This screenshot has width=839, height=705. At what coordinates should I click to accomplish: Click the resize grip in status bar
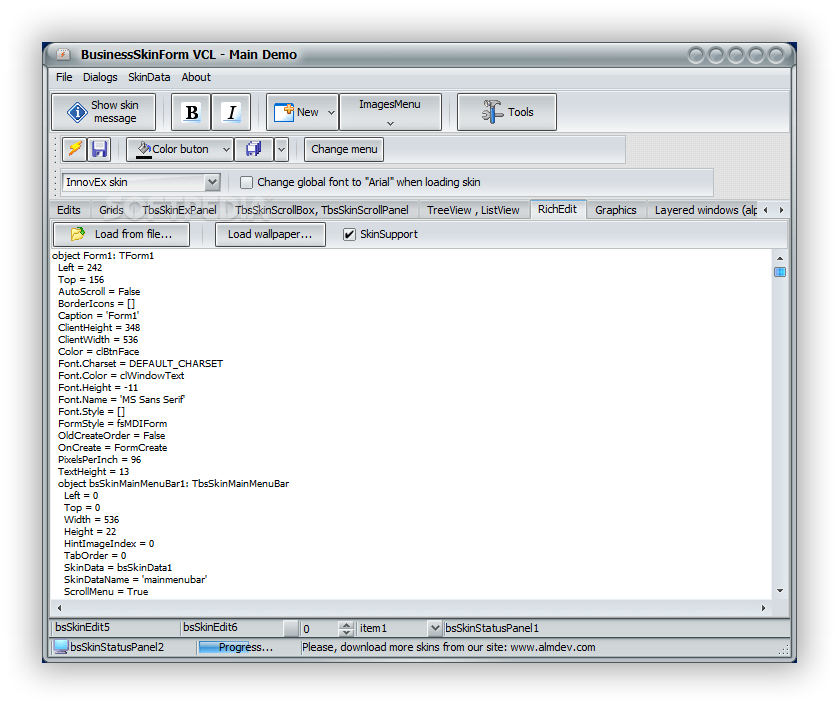pos(783,650)
